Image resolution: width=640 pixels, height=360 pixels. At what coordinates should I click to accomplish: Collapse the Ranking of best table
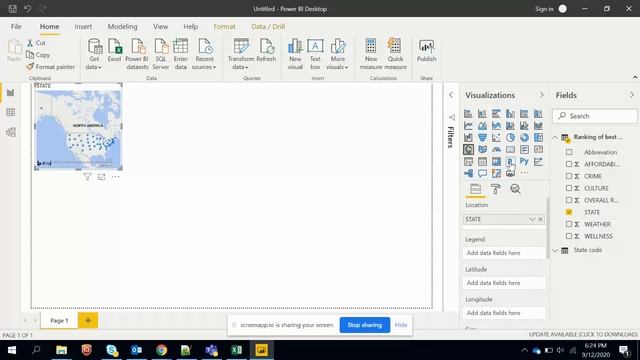point(556,137)
